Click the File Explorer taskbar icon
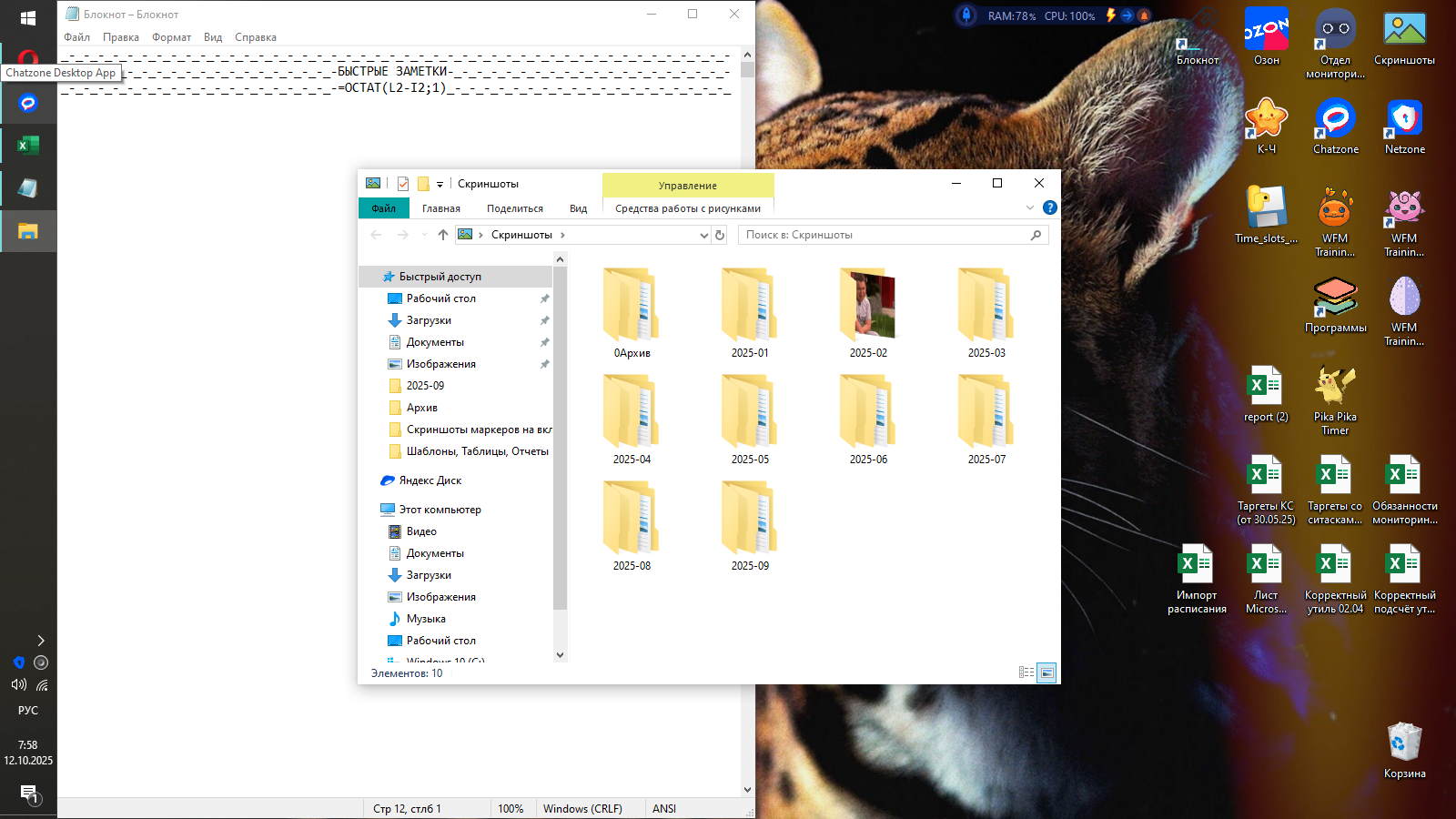This screenshot has height=819, width=1456. (x=28, y=231)
